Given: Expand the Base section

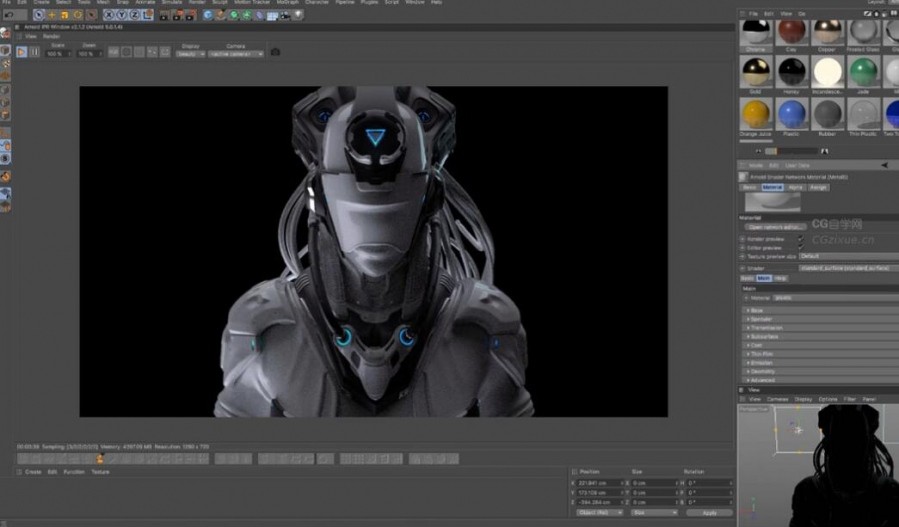Looking at the screenshot, I should 821,310.
